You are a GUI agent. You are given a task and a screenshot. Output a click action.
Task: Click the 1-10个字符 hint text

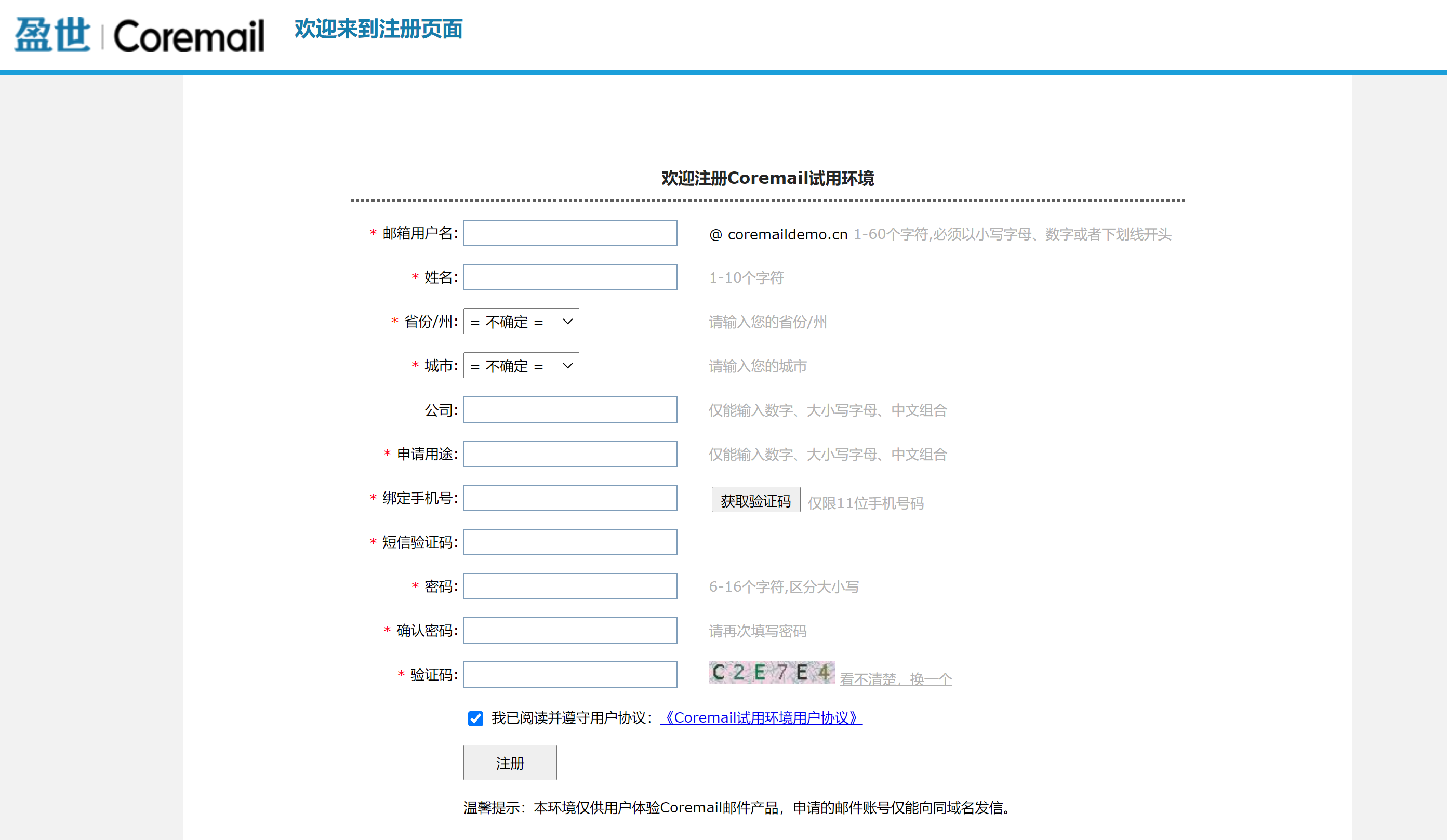point(747,278)
